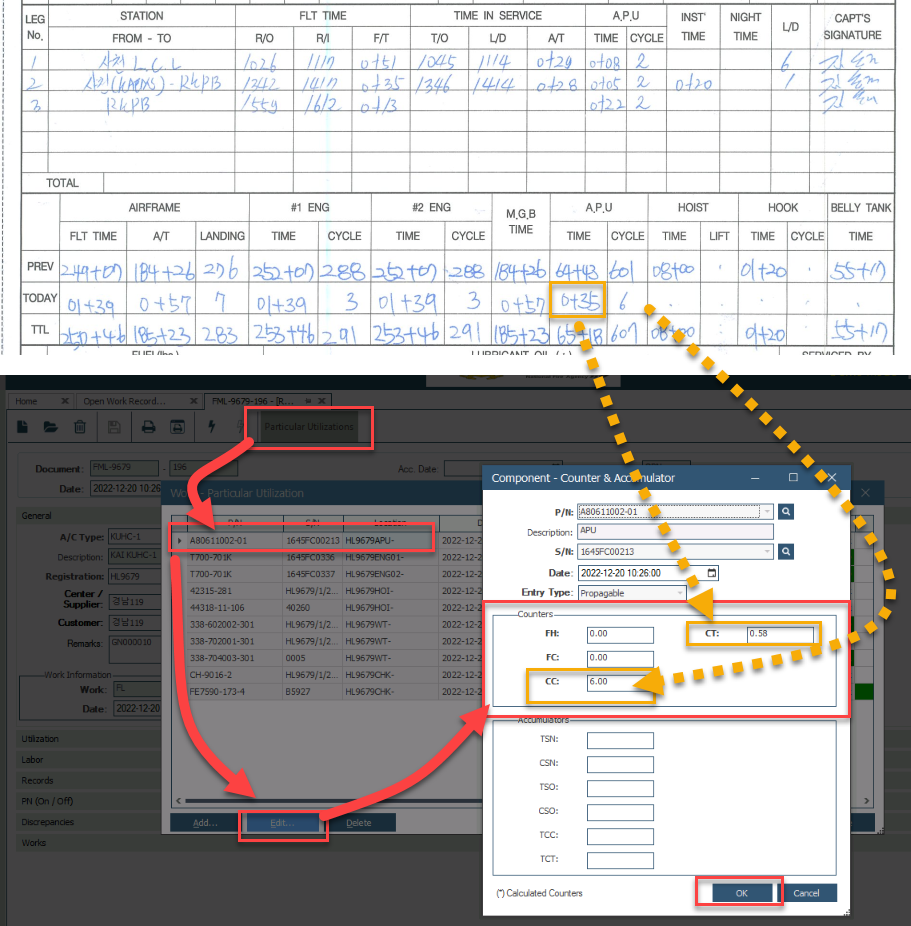Click the Delete trash can toolbar icon
The height and width of the screenshot is (926, 911).
(x=80, y=427)
